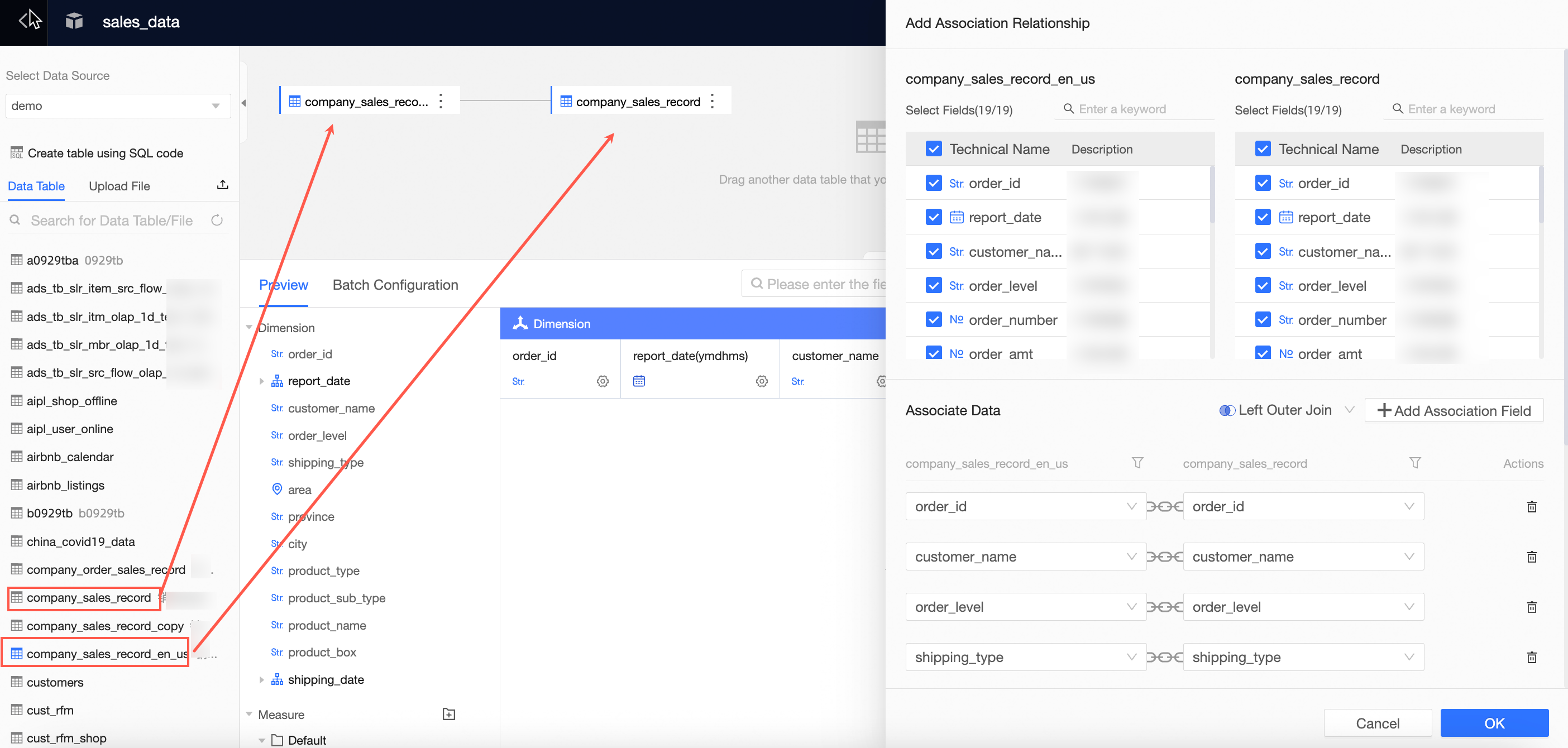1568x748 pixels.
Task: Switch to the Batch Configuration tab
Action: 395,285
